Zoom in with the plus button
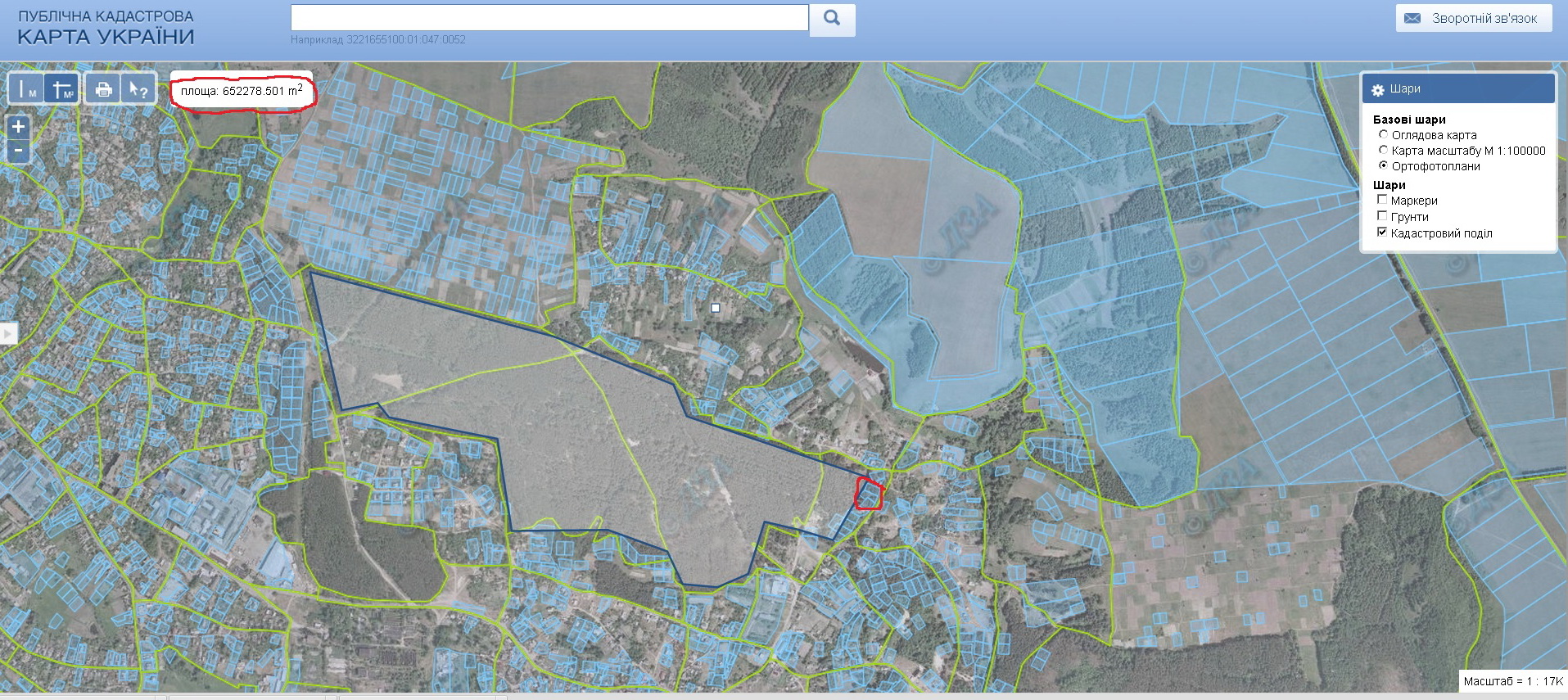Screen dimensions: 1568x700 coord(18,127)
